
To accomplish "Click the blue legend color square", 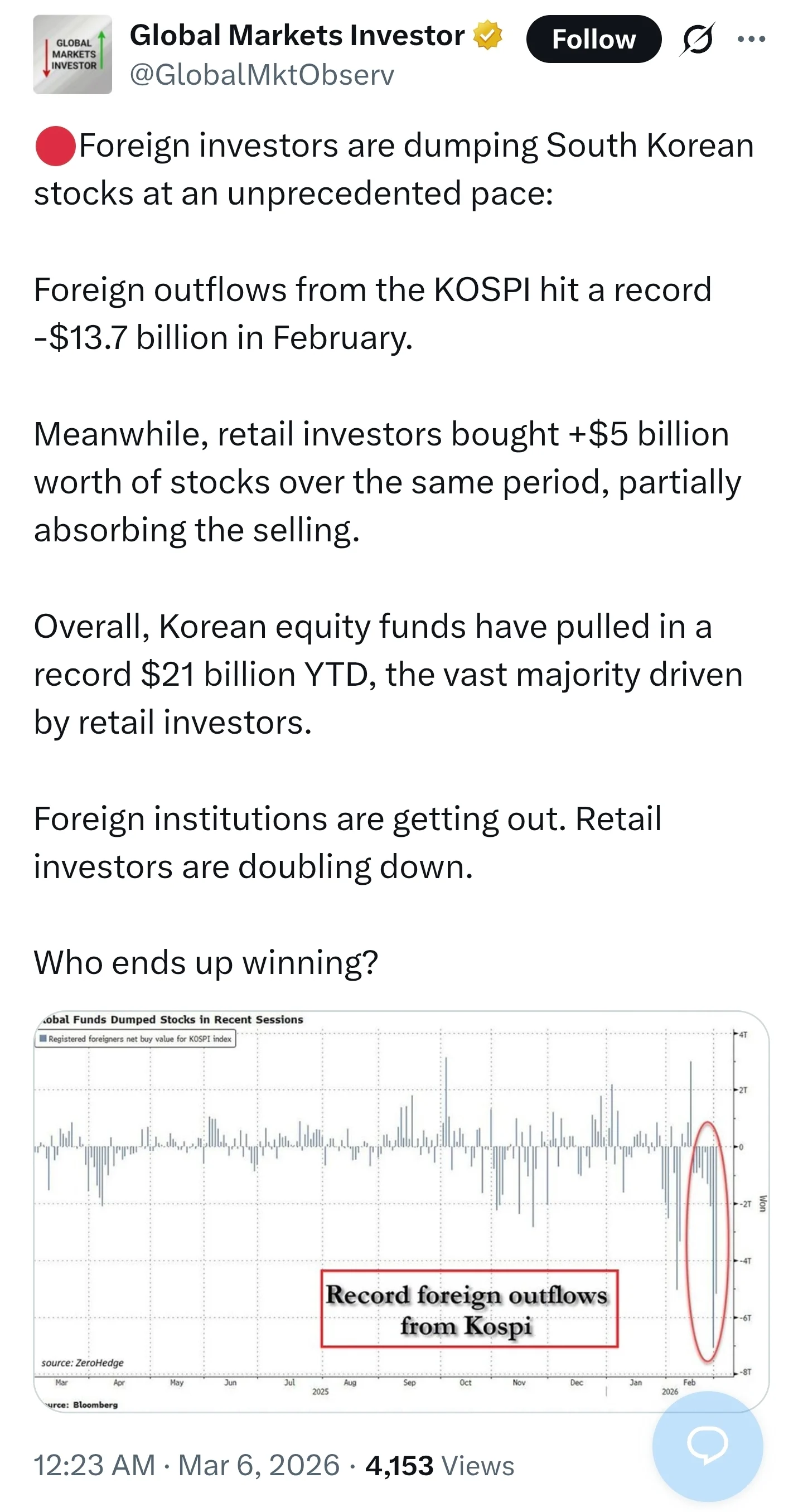I will coord(43,1038).
